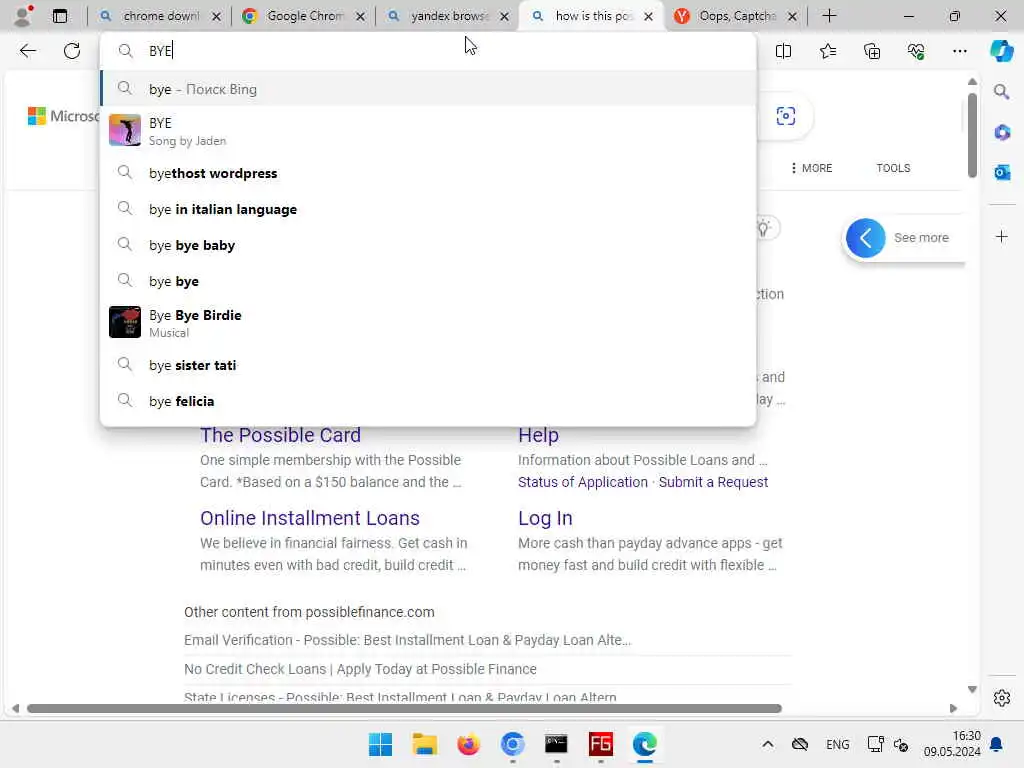Click the vertical page scrollbar thumb
Image resolution: width=1024 pixels, height=768 pixels.
972,135
